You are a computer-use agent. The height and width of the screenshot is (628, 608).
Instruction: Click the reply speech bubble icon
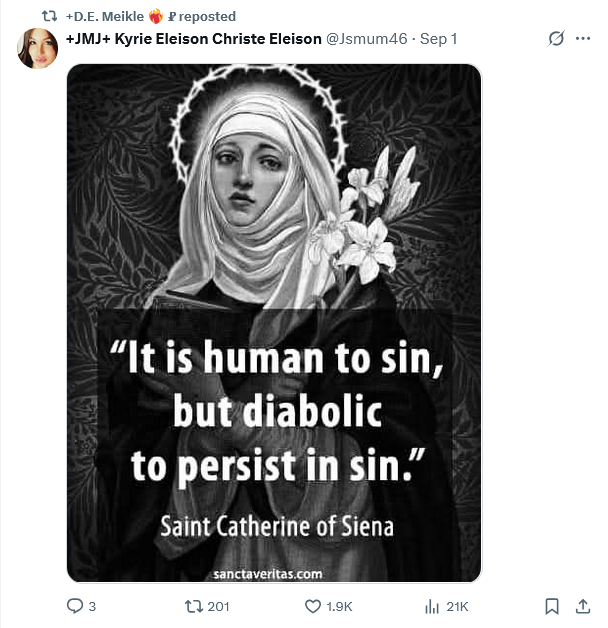[74, 606]
